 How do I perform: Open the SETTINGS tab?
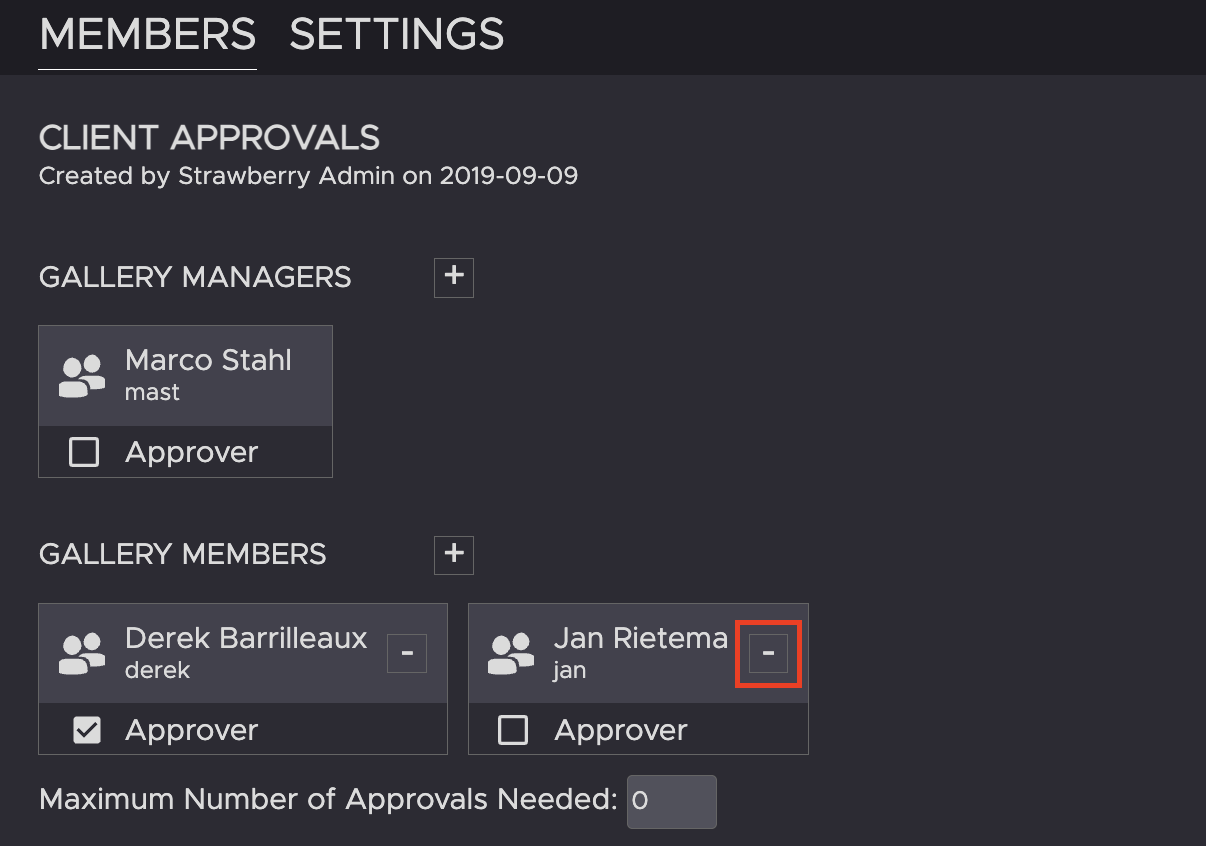pyautogui.click(x=396, y=35)
